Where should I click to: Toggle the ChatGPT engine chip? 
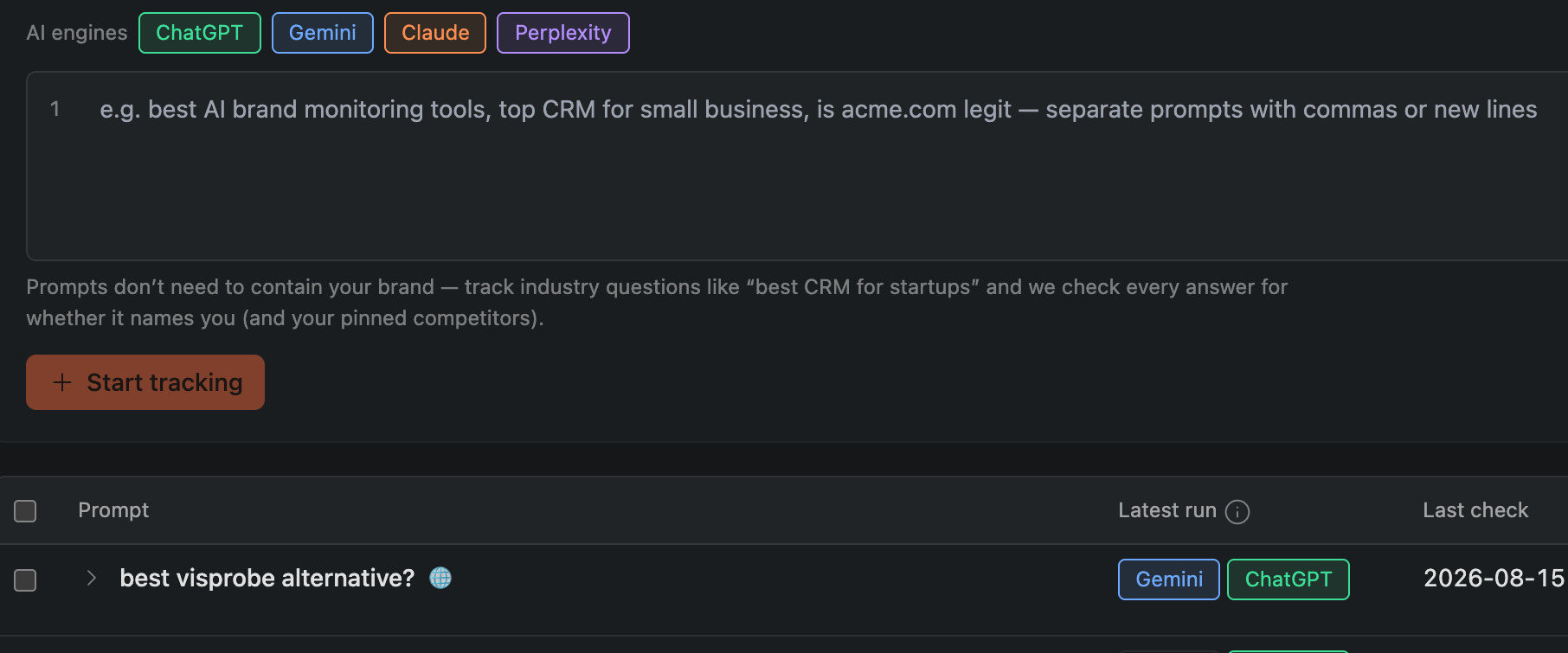pyautogui.click(x=200, y=33)
